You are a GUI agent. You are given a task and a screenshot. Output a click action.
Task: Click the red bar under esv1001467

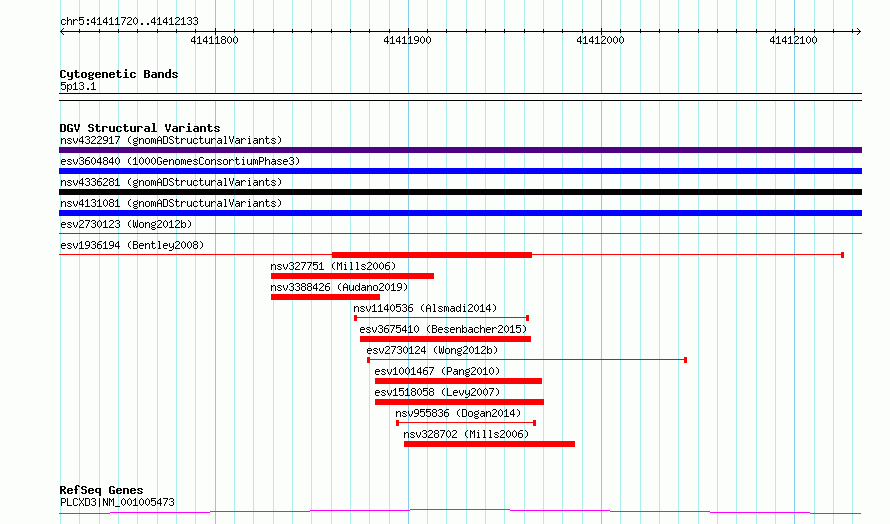click(459, 381)
